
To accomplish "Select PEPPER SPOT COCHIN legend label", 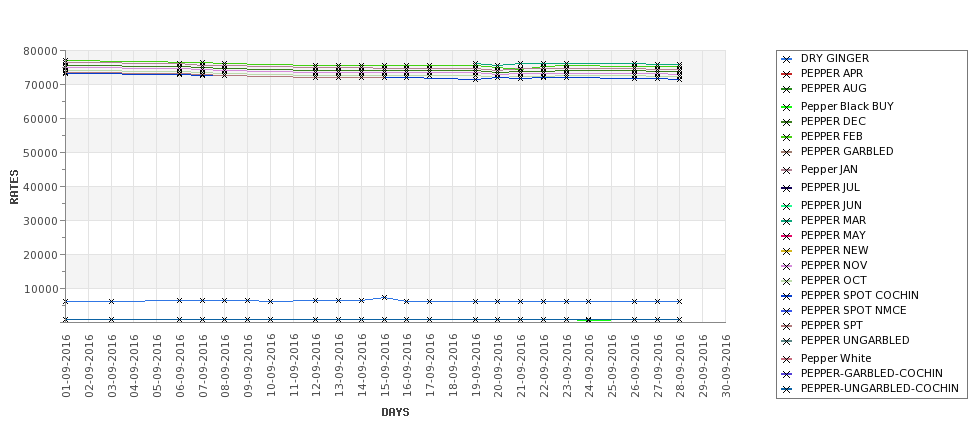I will click(859, 295).
